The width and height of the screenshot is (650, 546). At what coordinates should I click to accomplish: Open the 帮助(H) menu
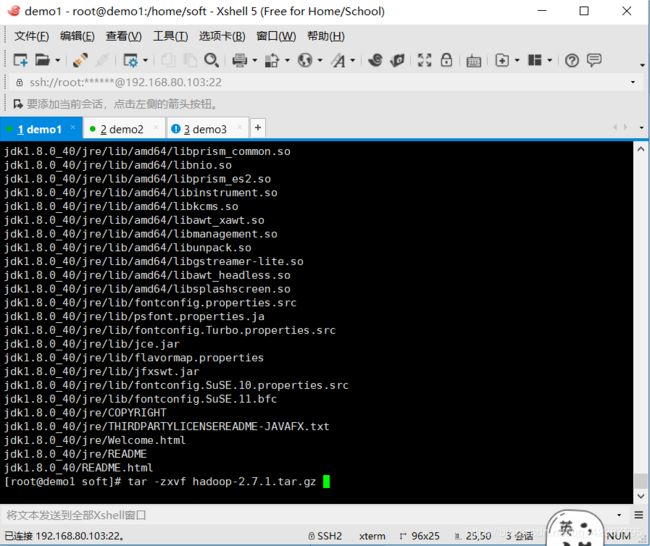326,36
